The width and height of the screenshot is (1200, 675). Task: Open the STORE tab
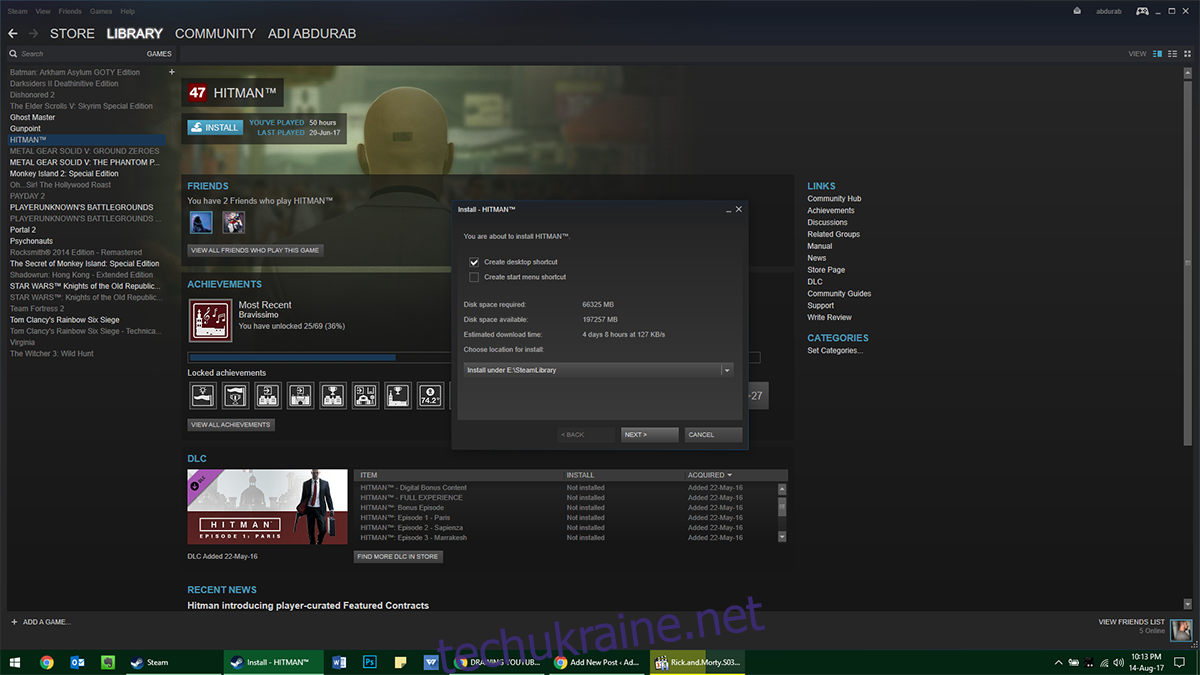coord(72,33)
